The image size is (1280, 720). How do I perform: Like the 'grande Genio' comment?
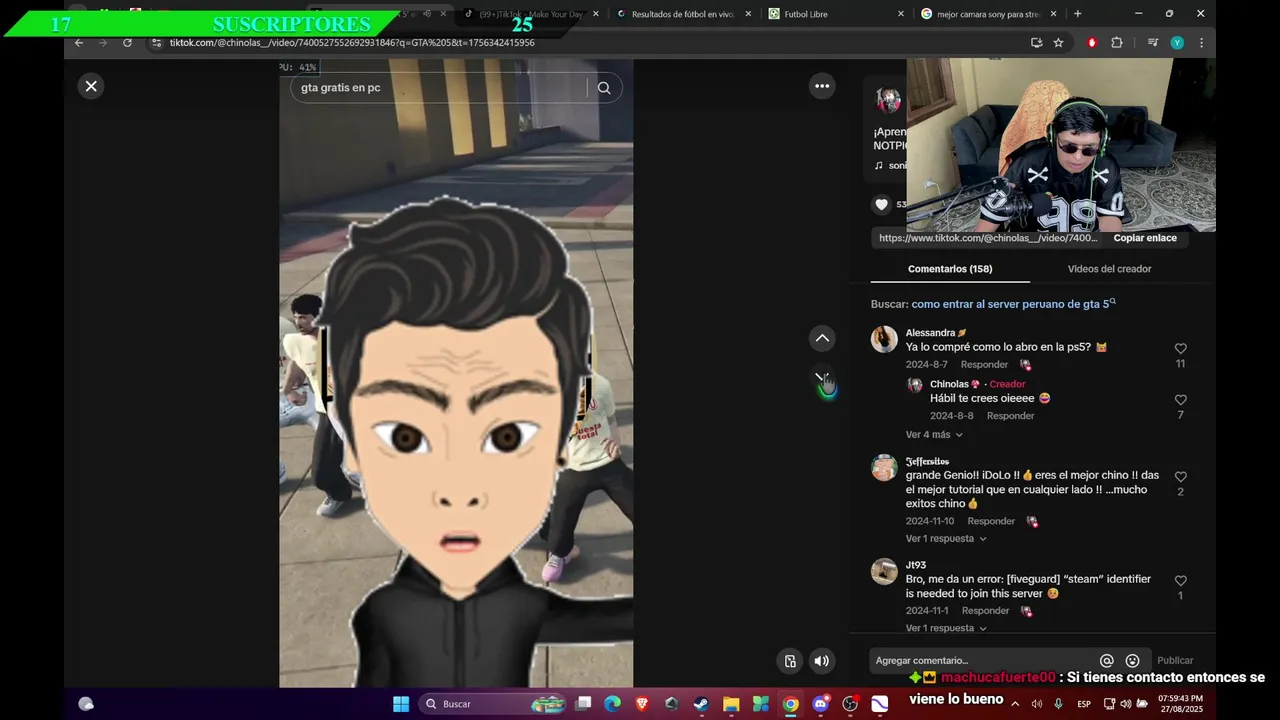click(x=1180, y=477)
